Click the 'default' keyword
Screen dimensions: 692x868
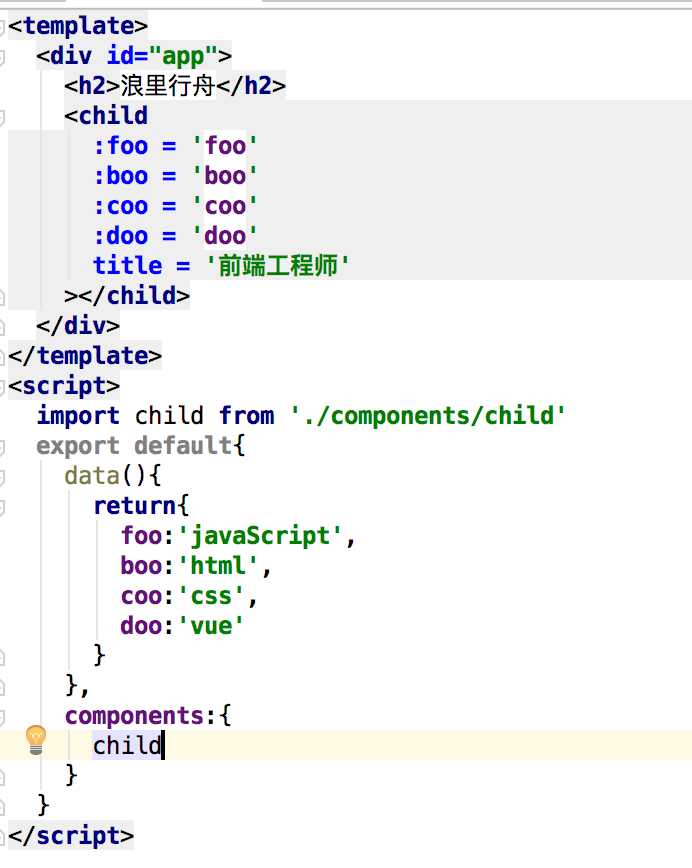point(183,446)
